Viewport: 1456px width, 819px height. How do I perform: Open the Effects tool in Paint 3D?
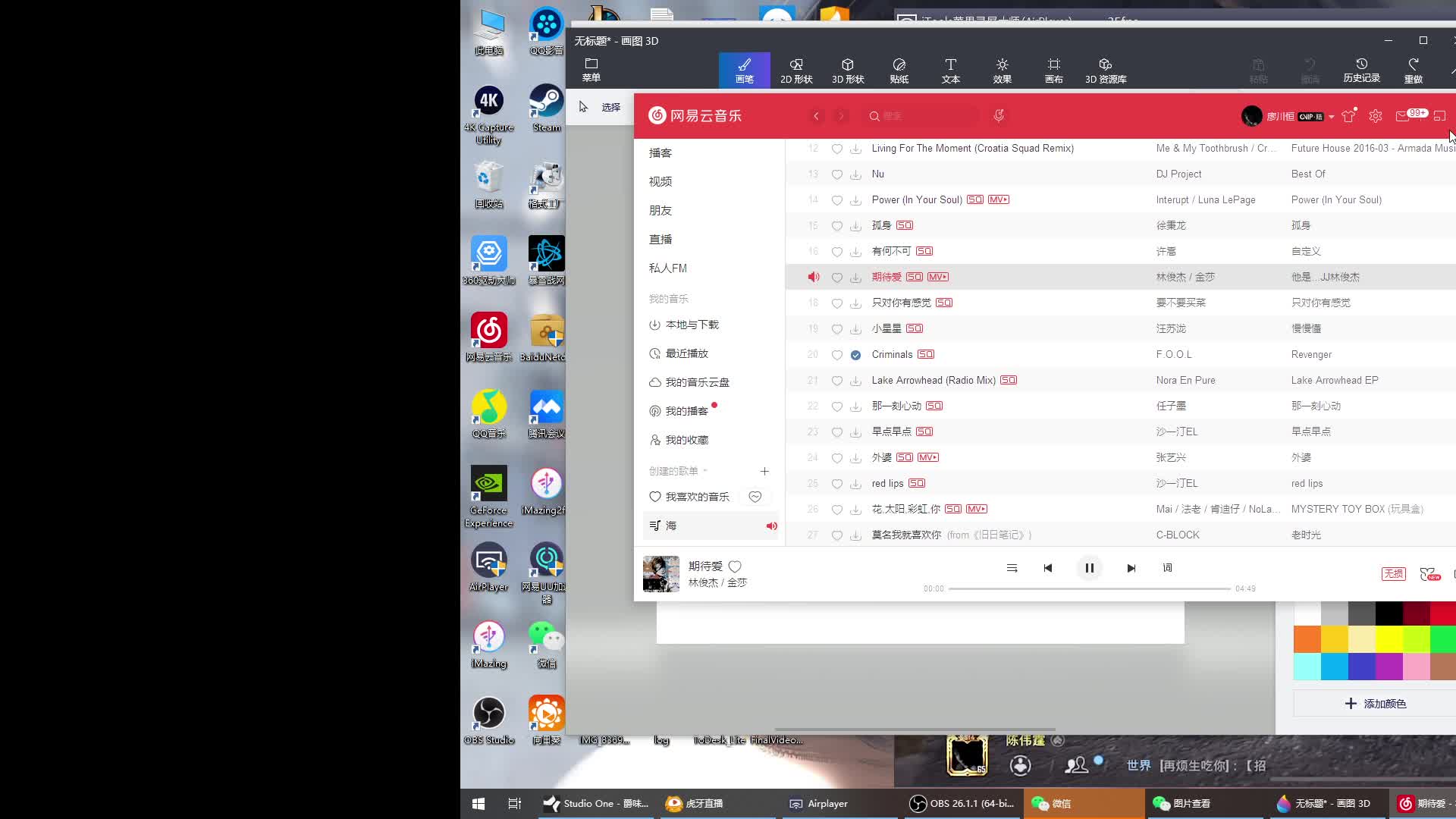pyautogui.click(x=1002, y=71)
